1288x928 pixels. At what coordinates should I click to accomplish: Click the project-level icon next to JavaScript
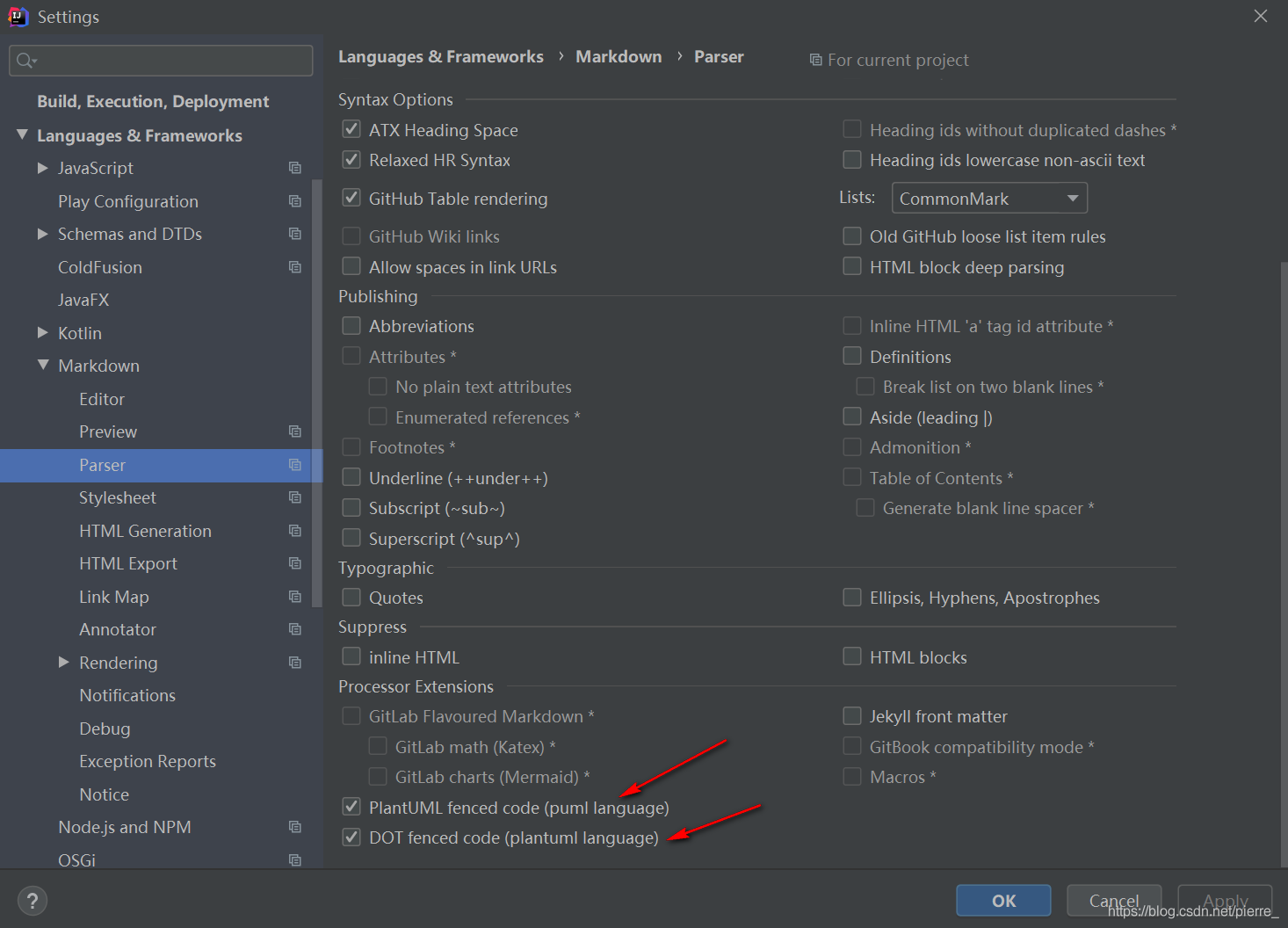(295, 168)
